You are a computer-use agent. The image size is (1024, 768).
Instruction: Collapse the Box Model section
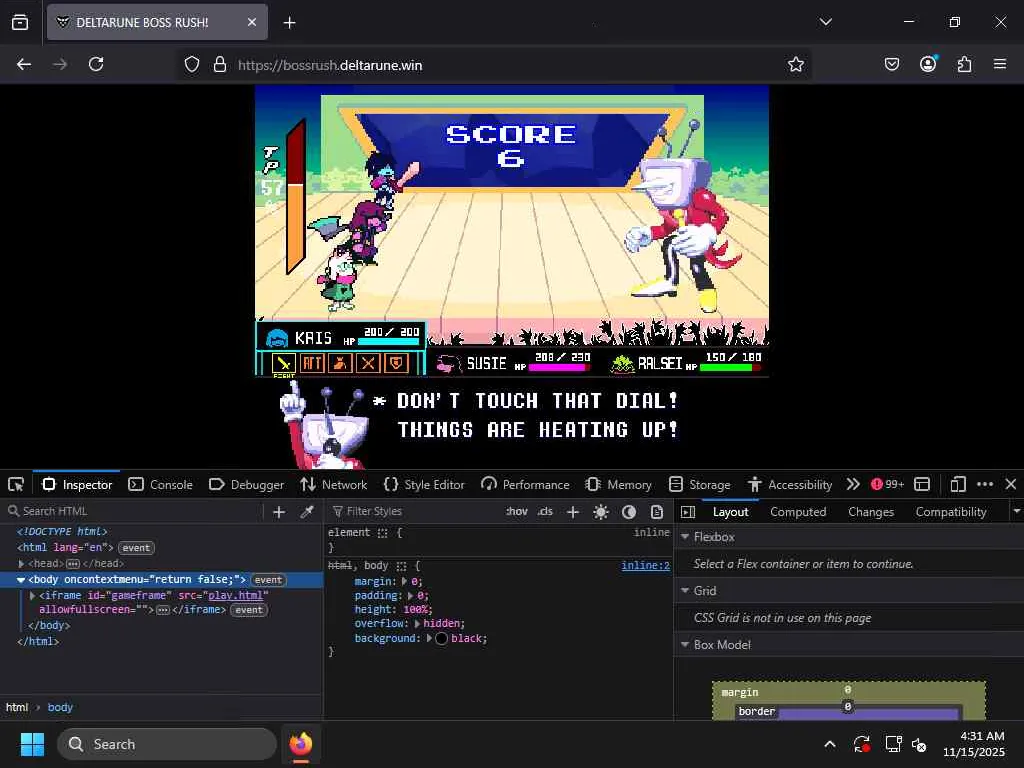click(x=685, y=645)
